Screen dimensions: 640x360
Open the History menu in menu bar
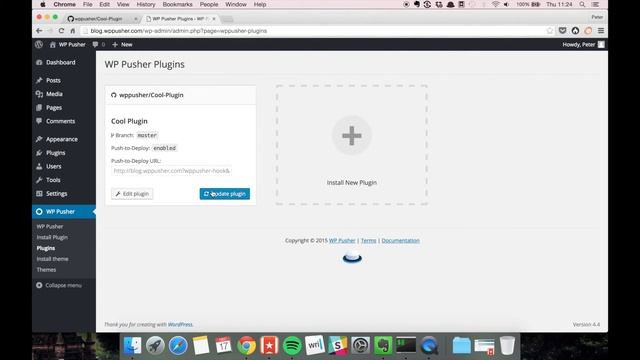(x=146, y=4)
